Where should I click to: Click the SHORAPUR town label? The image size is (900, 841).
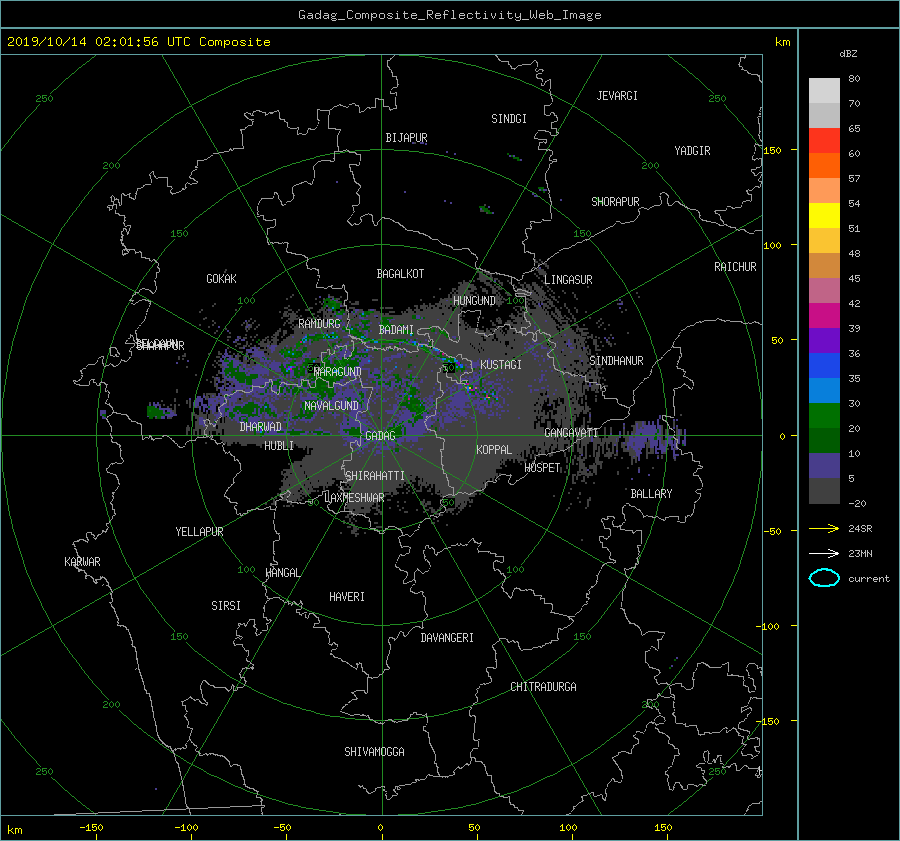pos(615,202)
